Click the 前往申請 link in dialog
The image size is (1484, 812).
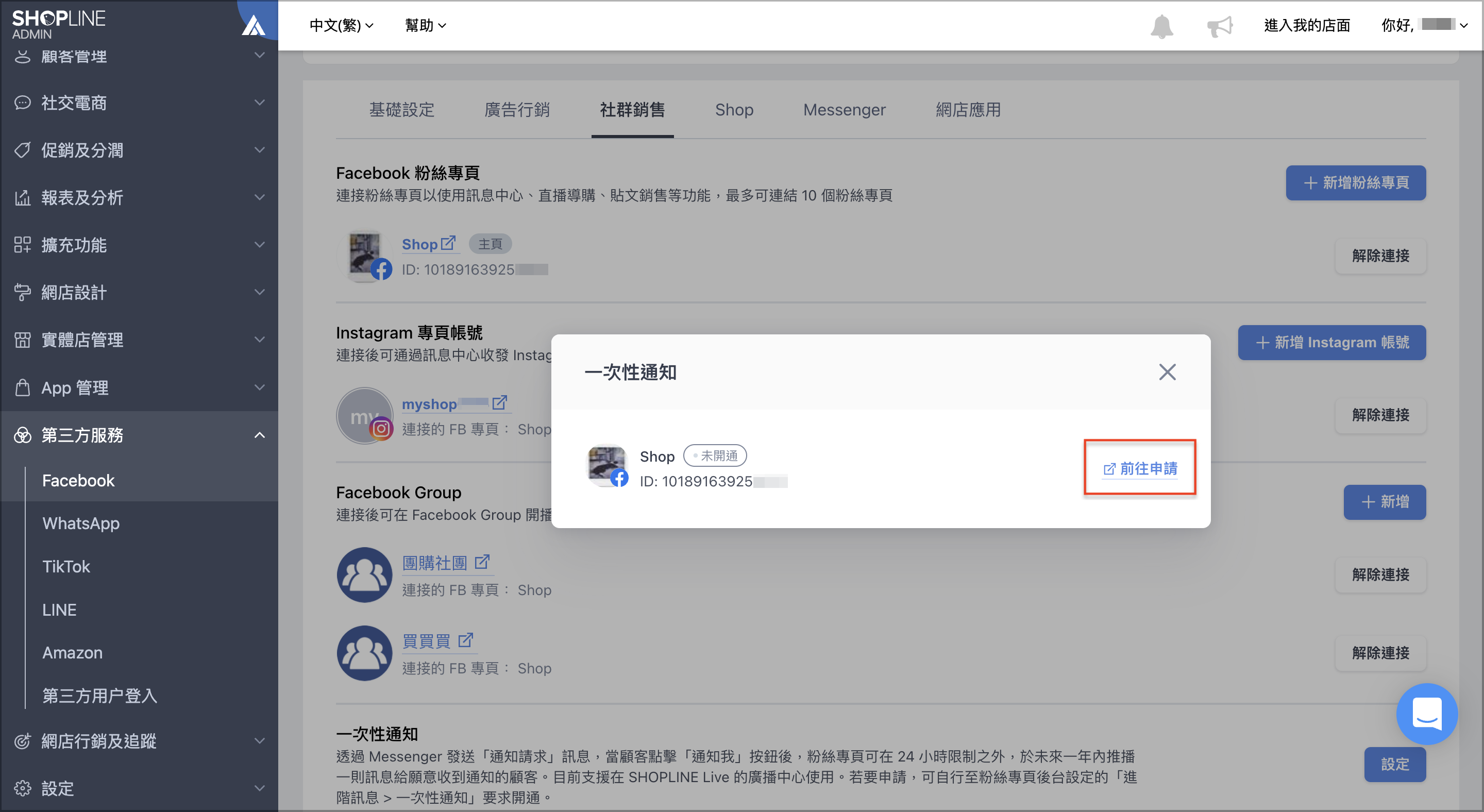pyautogui.click(x=1139, y=468)
